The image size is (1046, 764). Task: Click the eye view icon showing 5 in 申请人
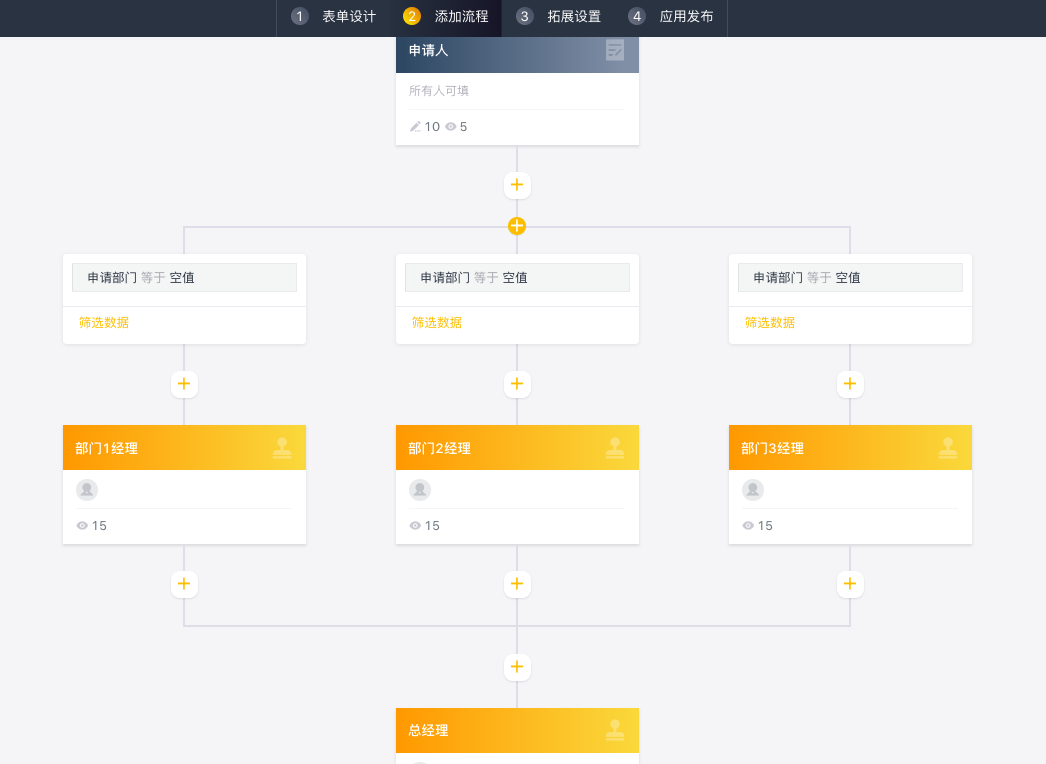coord(451,127)
